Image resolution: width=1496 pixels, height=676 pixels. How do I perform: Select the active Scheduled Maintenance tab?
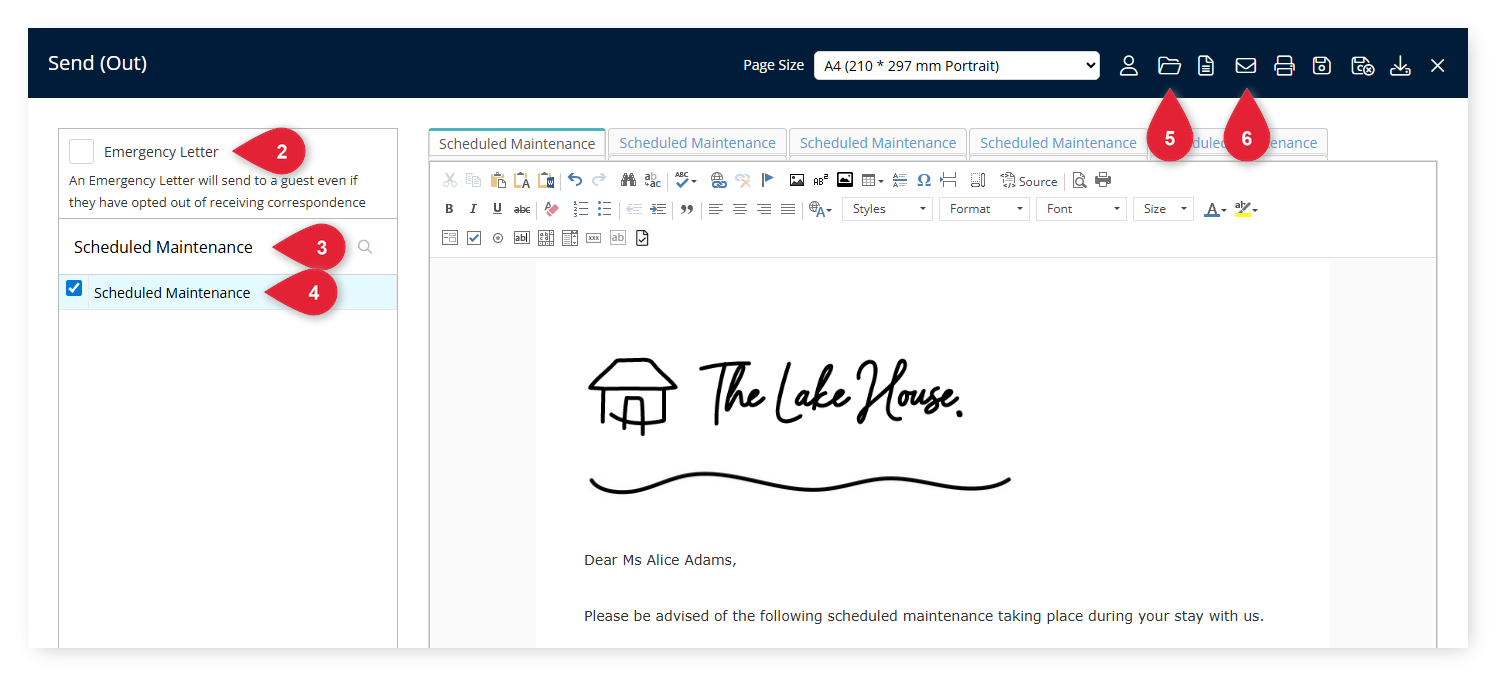point(517,143)
